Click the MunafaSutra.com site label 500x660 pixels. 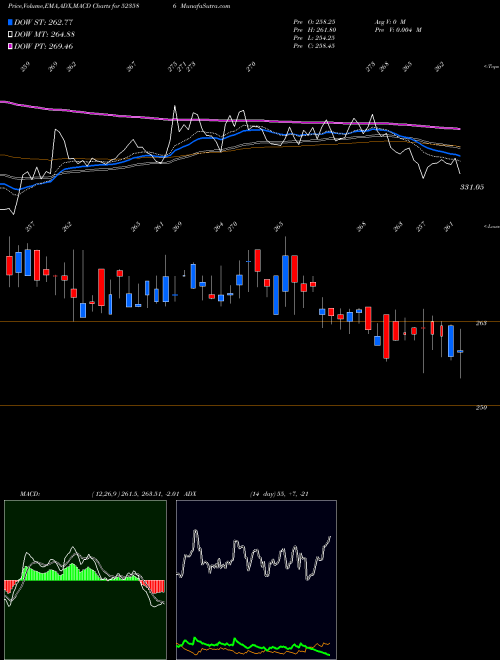click(205, 6)
